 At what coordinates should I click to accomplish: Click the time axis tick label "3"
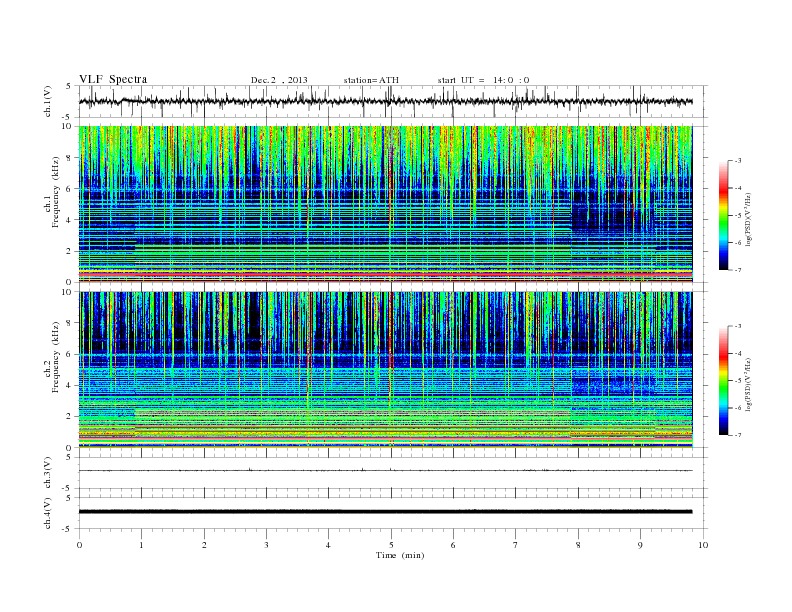click(x=266, y=545)
